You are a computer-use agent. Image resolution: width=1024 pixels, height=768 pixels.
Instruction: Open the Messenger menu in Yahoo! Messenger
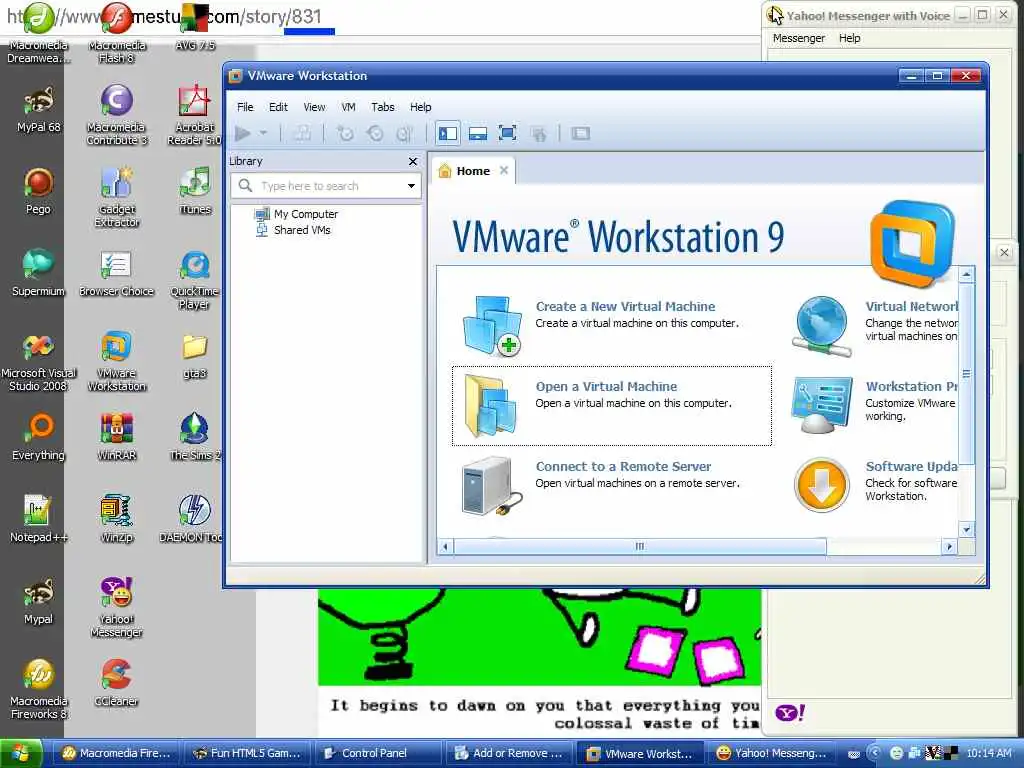pyautogui.click(x=799, y=39)
